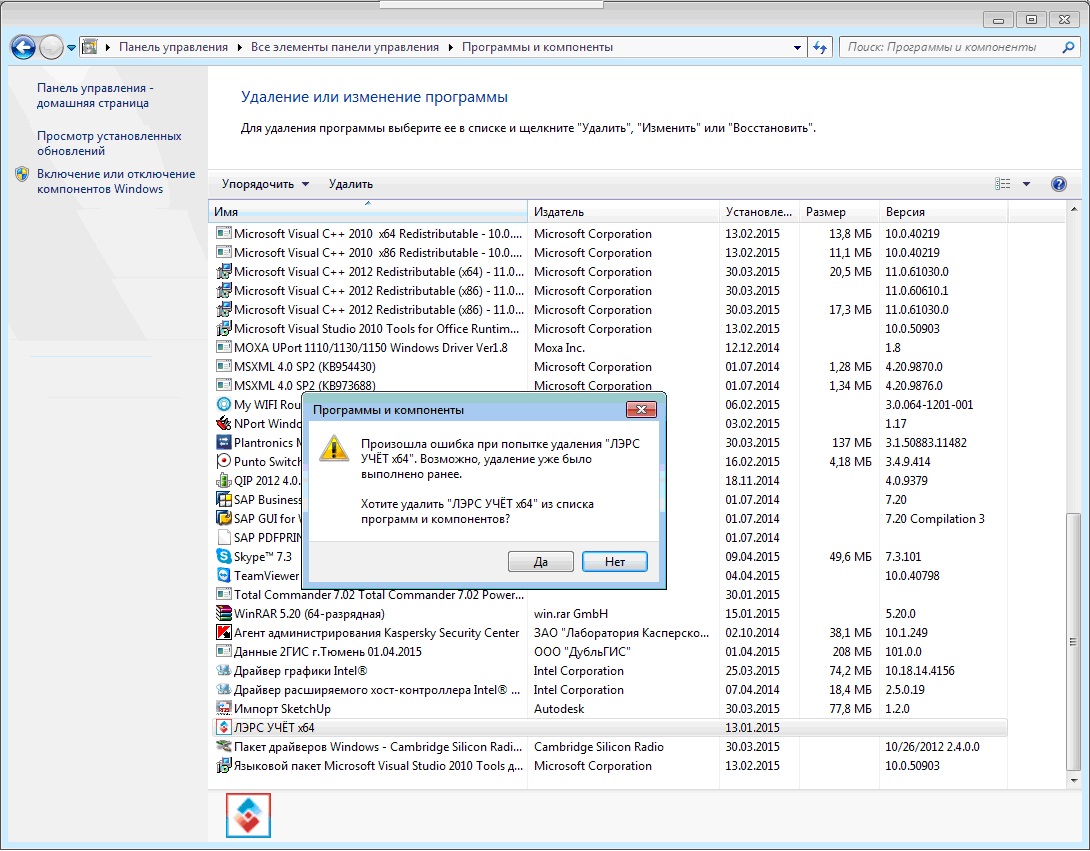Sort list by the Версия column header
Screen dimensions: 1090x851
(943, 212)
